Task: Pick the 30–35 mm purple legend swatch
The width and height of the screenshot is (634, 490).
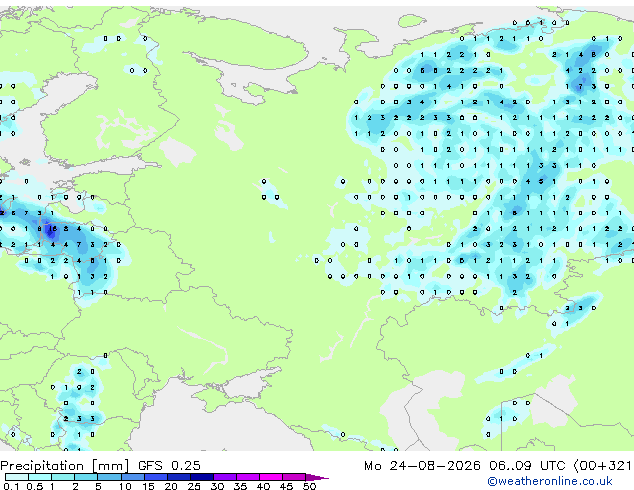Action: 224,477
